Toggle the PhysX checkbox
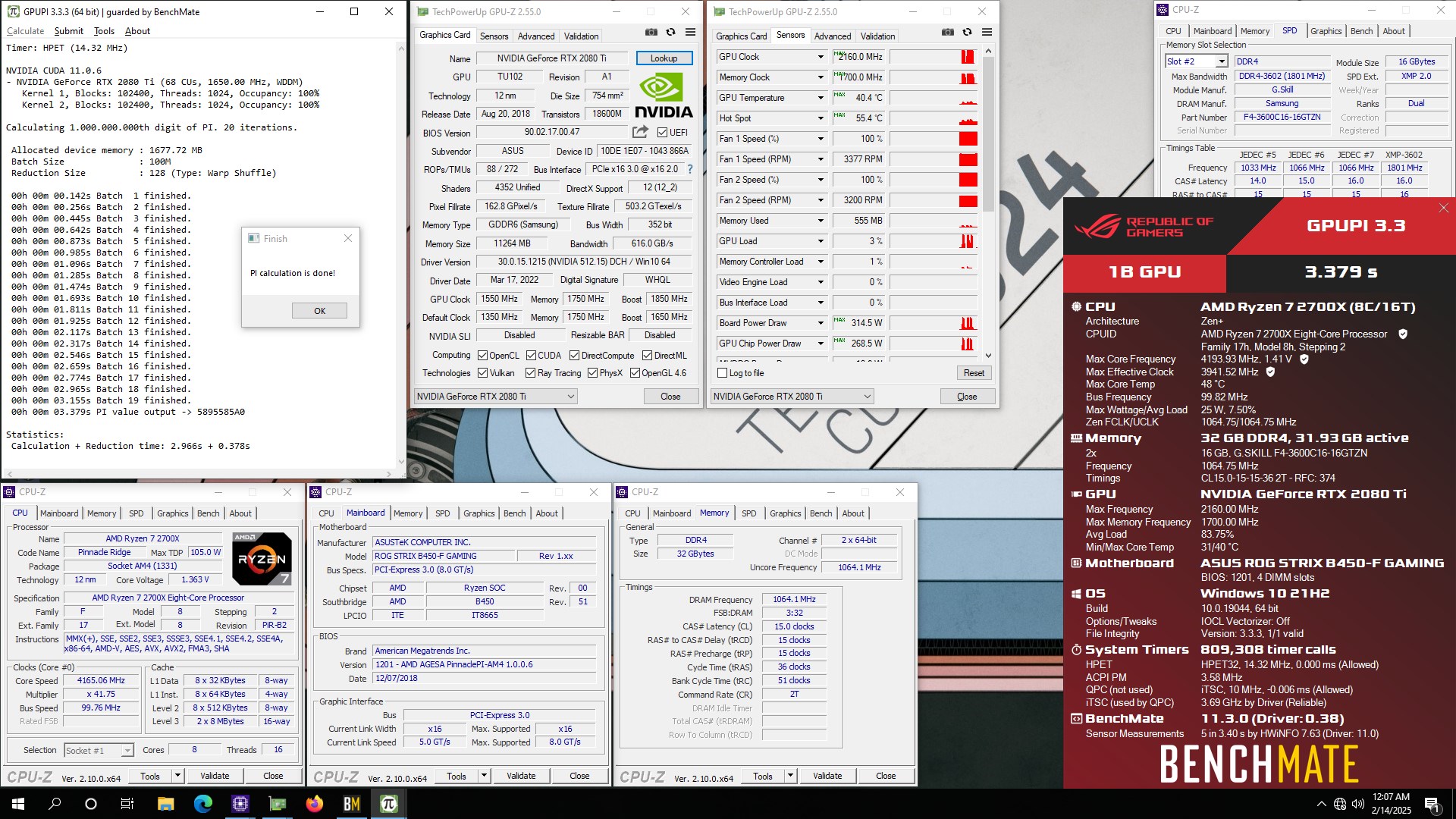 coord(592,373)
